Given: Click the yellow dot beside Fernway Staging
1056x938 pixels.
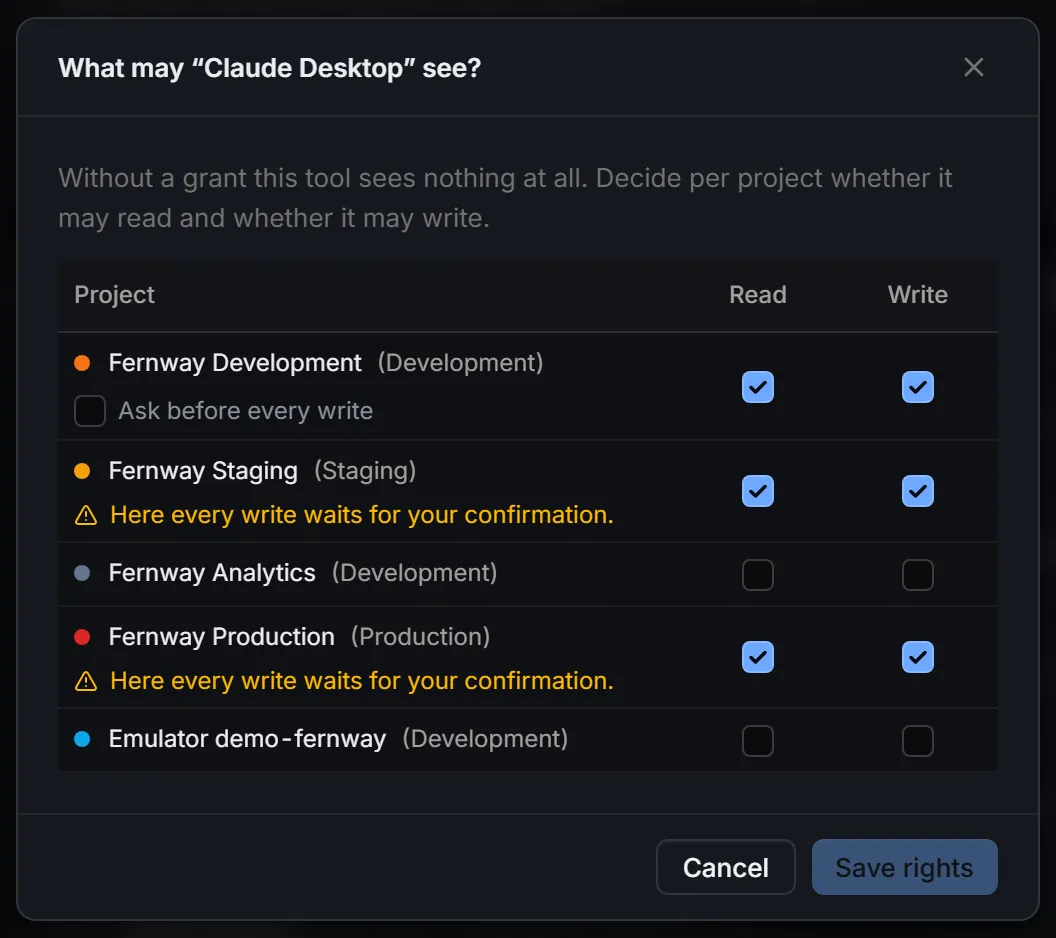Looking at the screenshot, I should (82, 471).
